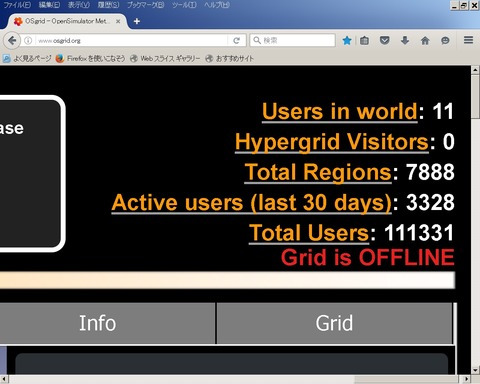Screen dimensions: 480x384
Task: Open the ファイル menu
Action: click(17, 5)
